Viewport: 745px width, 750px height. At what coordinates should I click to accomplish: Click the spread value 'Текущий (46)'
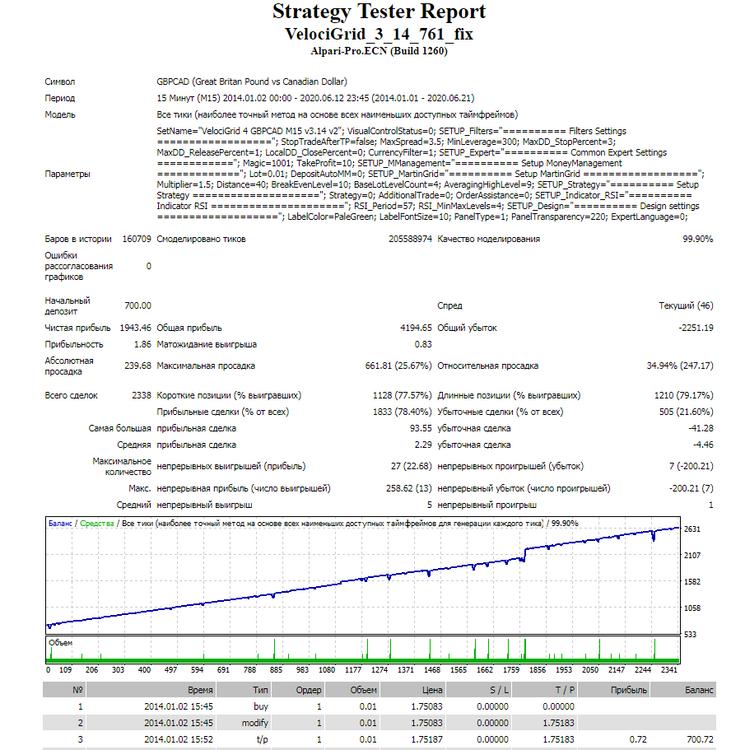(x=686, y=306)
